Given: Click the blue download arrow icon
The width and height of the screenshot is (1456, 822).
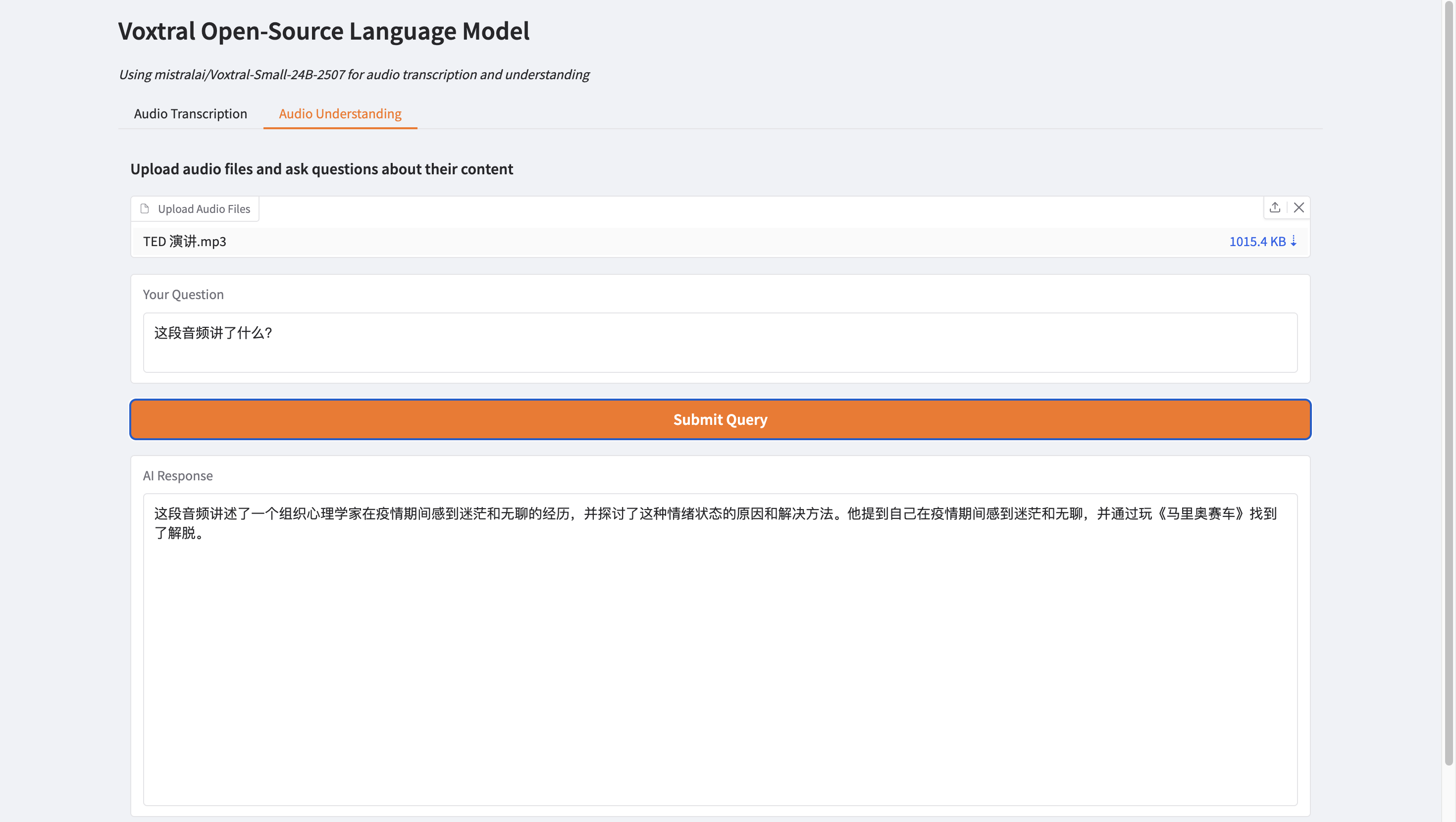Looking at the screenshot, I should 1293,241.
